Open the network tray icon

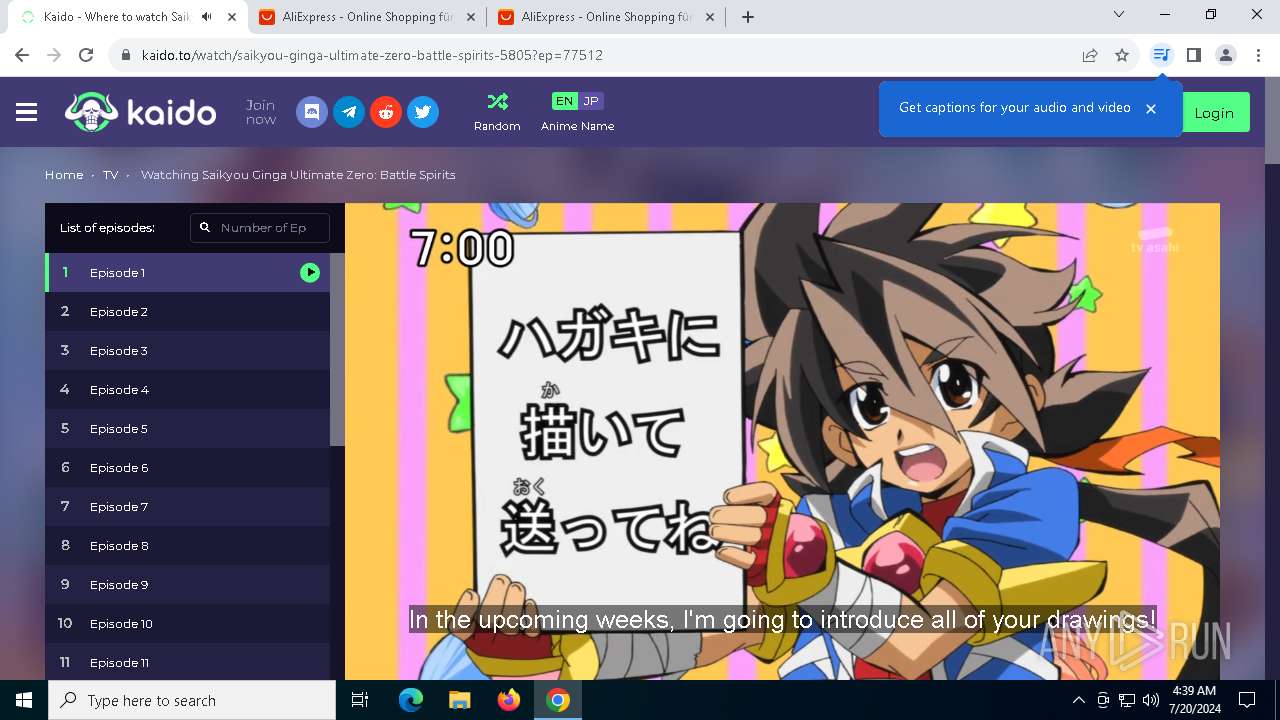pyautogui.click(x=1127, y=700)
